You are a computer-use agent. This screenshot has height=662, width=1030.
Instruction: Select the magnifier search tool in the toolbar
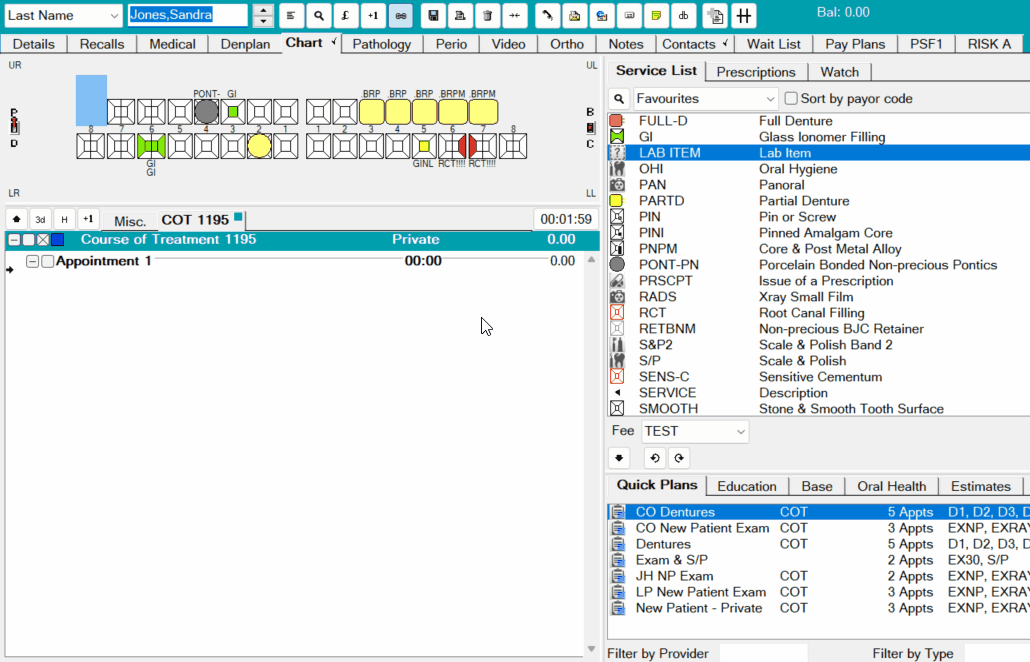pos(319,16)
